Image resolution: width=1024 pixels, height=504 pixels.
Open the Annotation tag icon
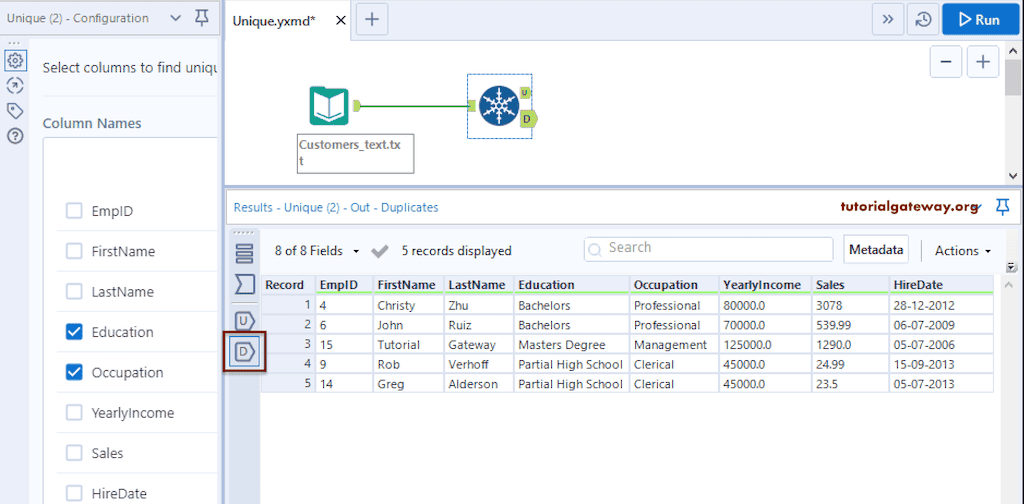[15, 110]
